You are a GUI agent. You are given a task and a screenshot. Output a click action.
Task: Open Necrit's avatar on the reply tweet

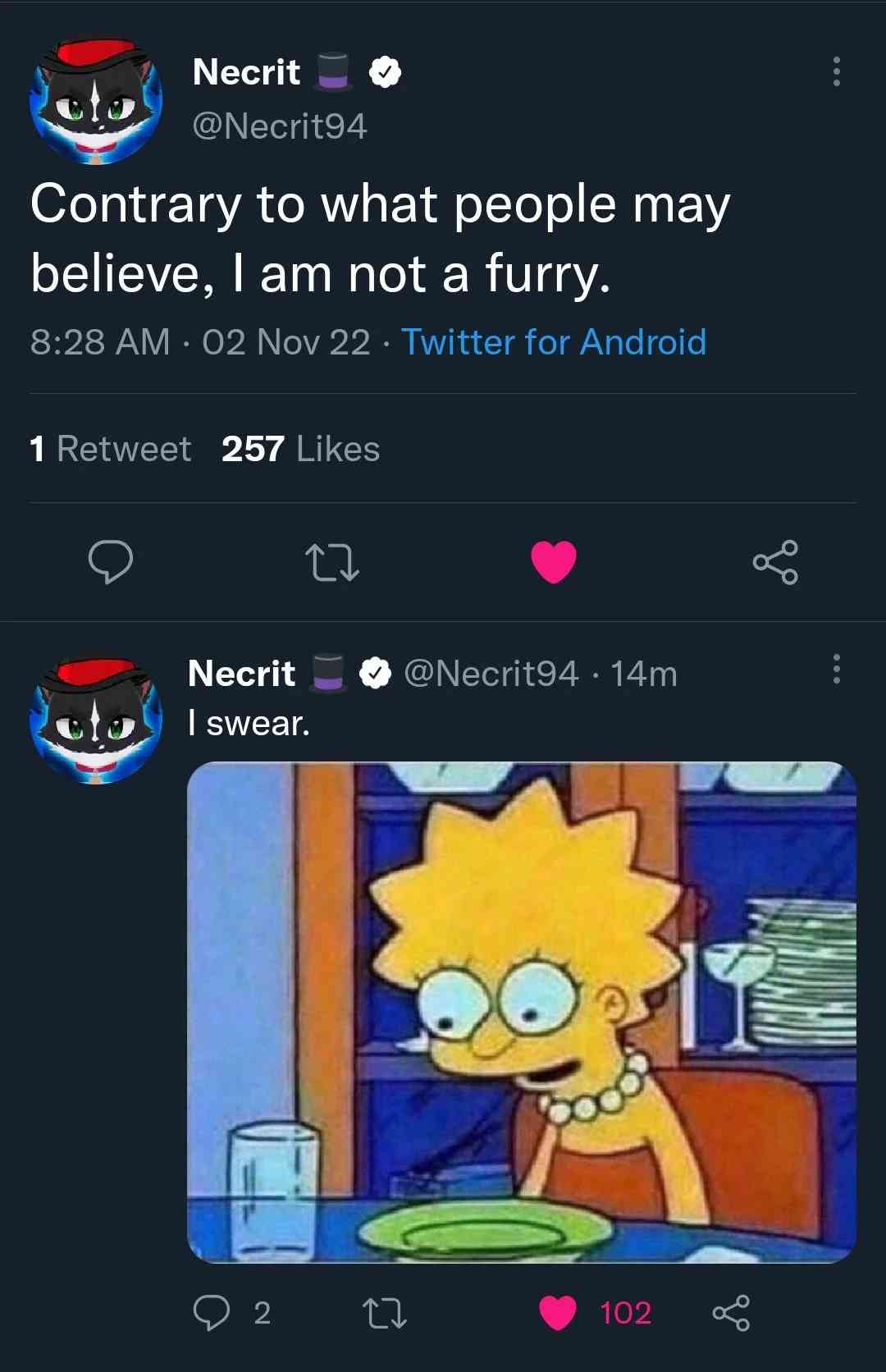(x=96, y=720)
